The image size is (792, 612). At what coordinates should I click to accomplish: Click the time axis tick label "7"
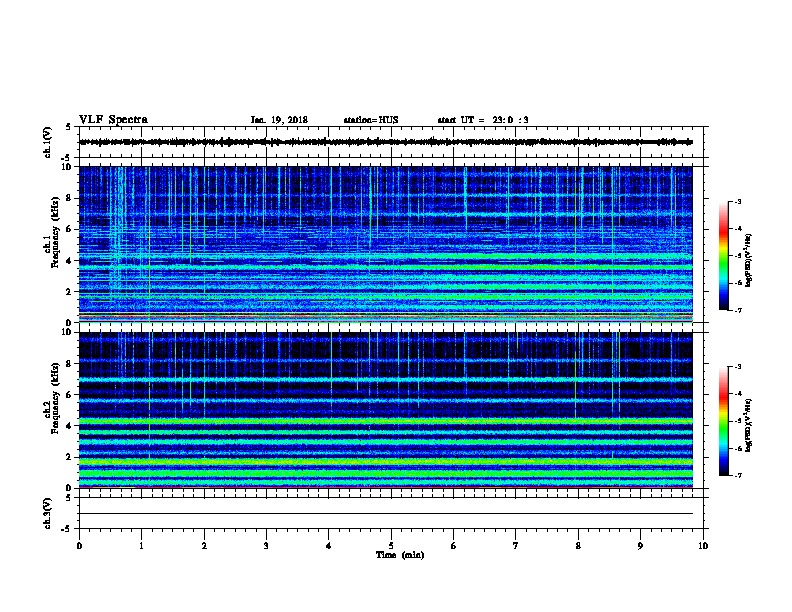pos(516,545)
